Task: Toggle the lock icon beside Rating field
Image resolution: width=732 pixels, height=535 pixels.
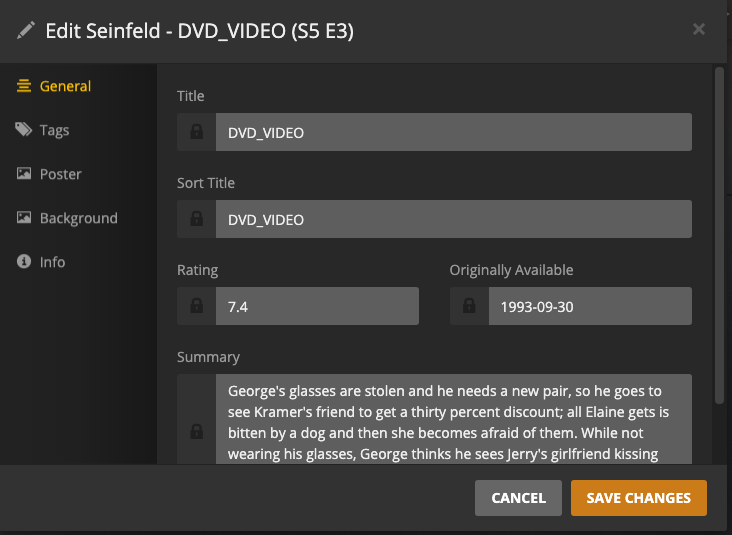Action: (197, 306)
